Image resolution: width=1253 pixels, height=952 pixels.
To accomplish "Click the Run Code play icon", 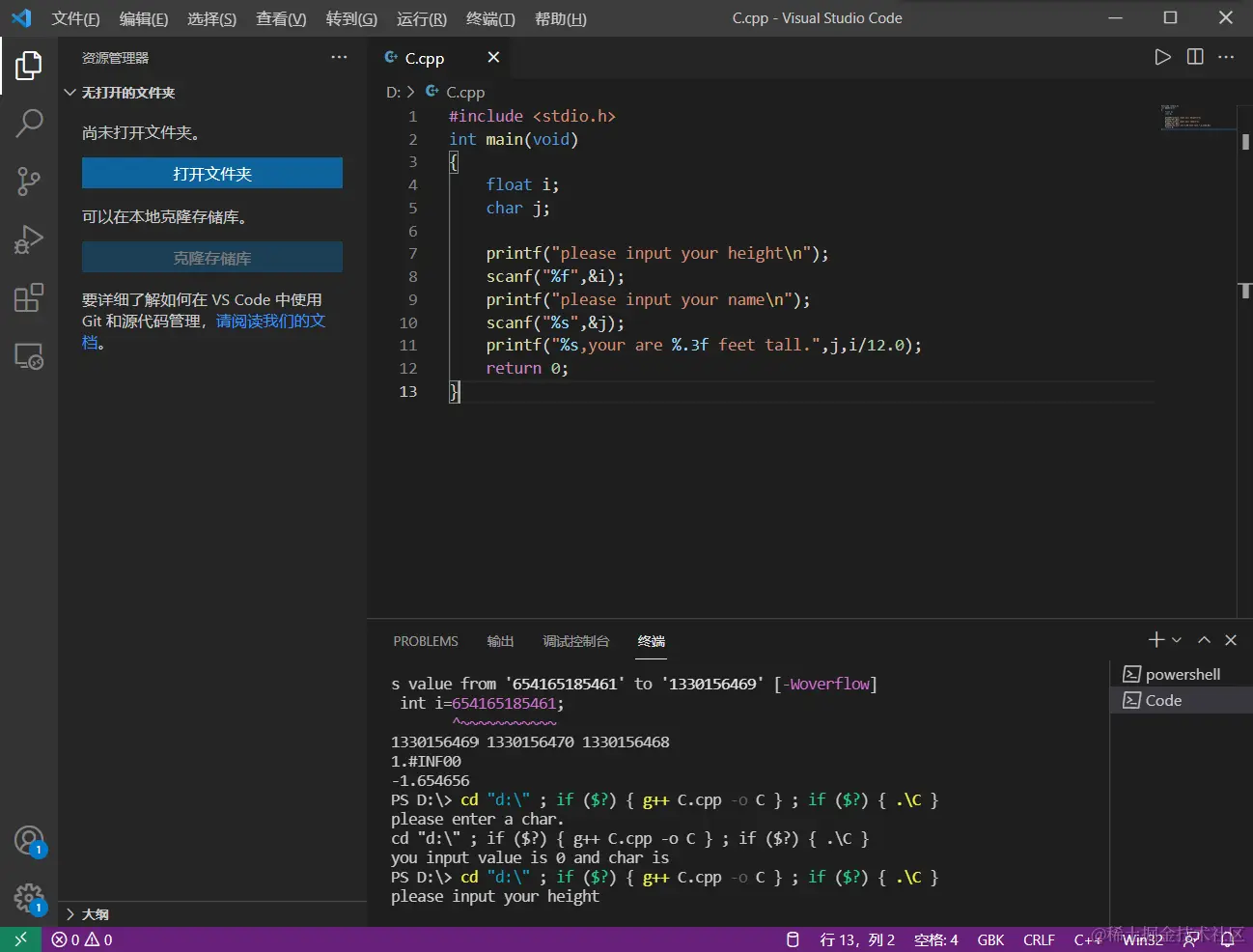I will (x=1162, y=57).
